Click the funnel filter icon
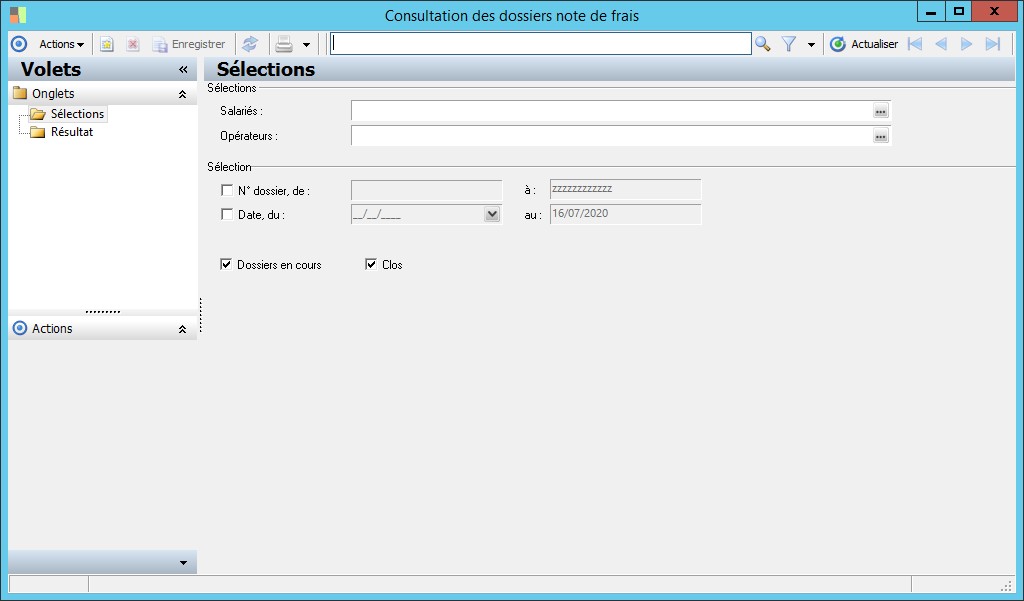The height and width of the screenshot is (601, 1024). (789, 44)
